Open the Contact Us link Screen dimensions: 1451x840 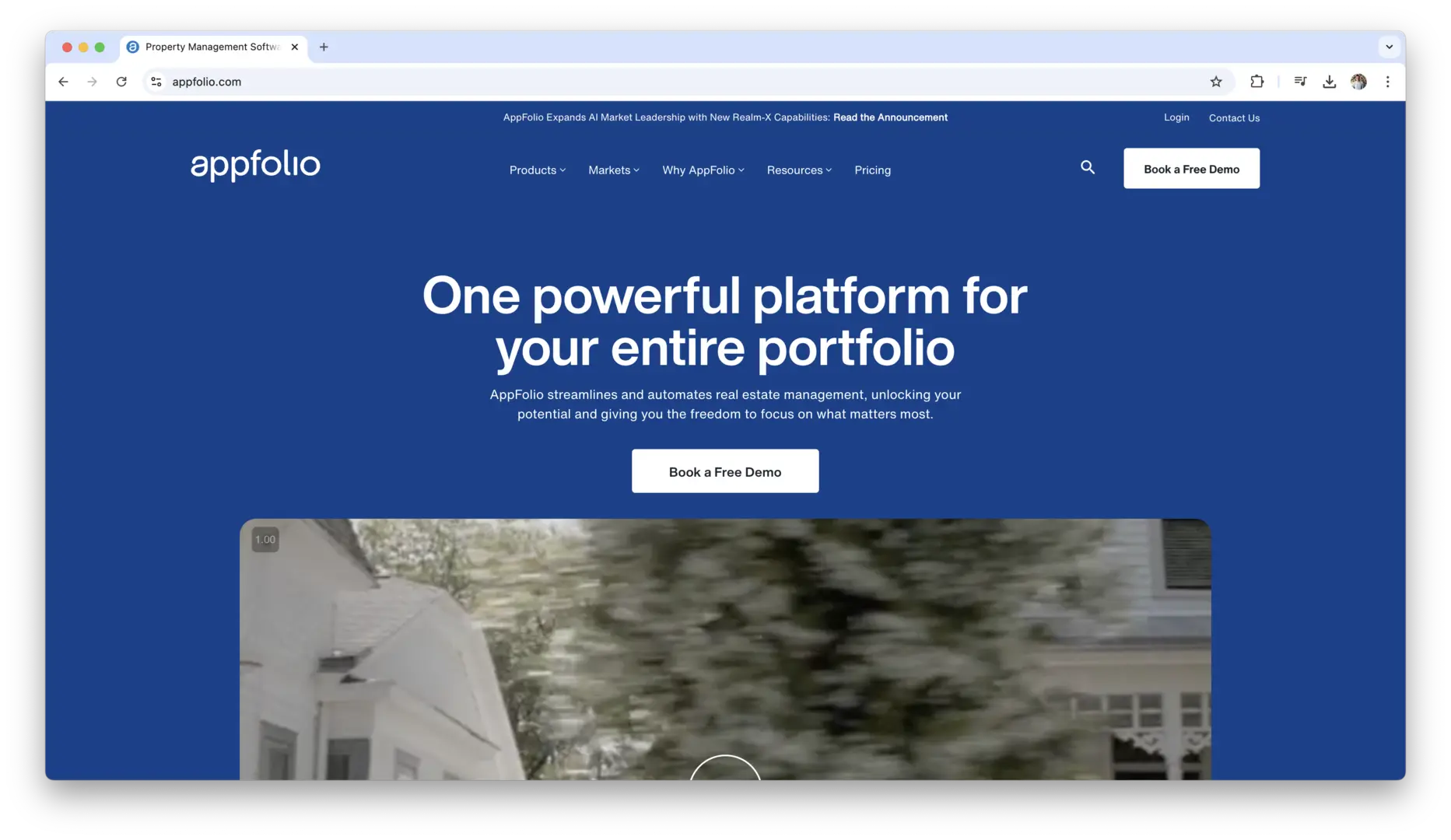pos(1234,118)
